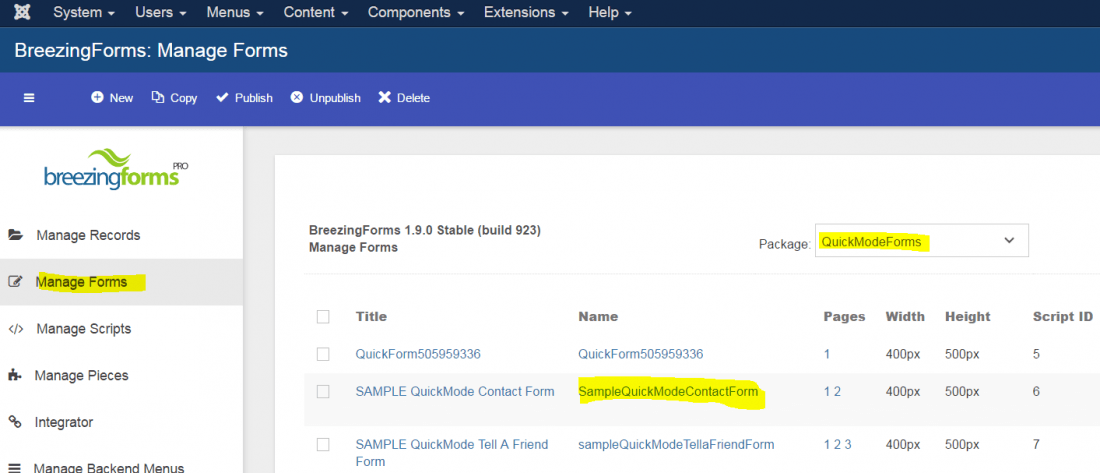Click the Height column header
The image size is (1100, 473).
pos(967,317)
